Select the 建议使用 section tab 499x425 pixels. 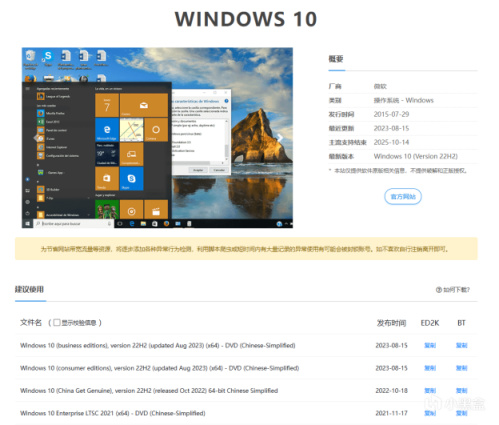[x=29, y=289]
